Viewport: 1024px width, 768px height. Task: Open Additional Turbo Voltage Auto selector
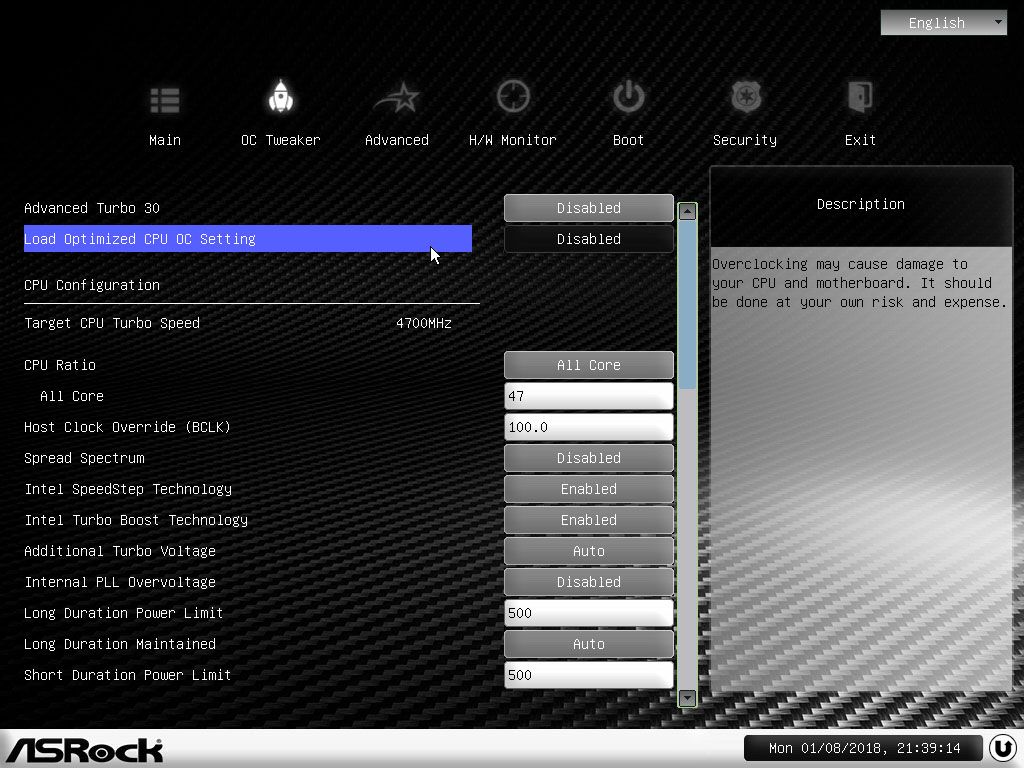point(588,551)
